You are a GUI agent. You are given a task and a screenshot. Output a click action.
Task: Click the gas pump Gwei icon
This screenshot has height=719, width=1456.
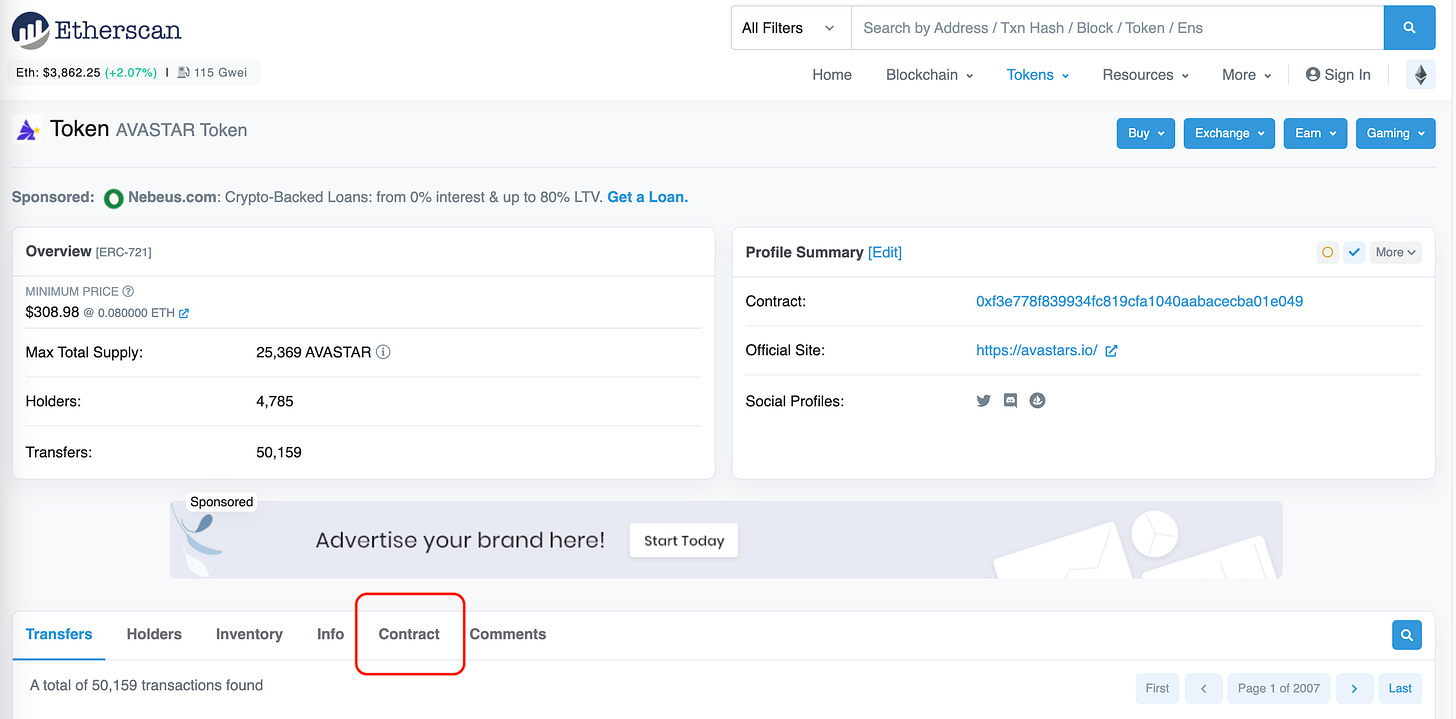[184, 73]
